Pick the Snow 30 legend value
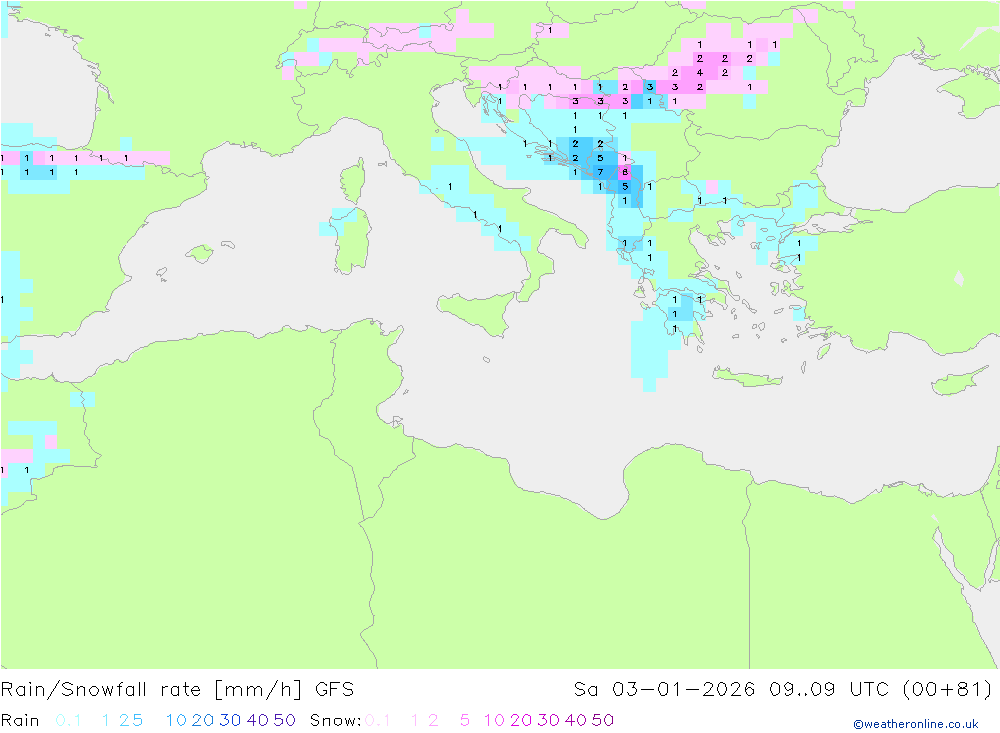Image resolution: width=1000 pixels, height=733 pixels. pos(548,720)
